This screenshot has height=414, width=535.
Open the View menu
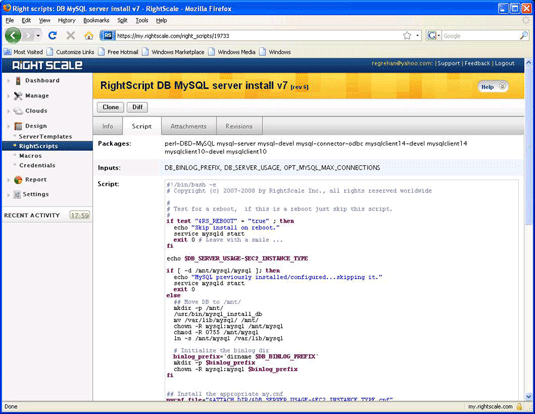coord(44,20)
